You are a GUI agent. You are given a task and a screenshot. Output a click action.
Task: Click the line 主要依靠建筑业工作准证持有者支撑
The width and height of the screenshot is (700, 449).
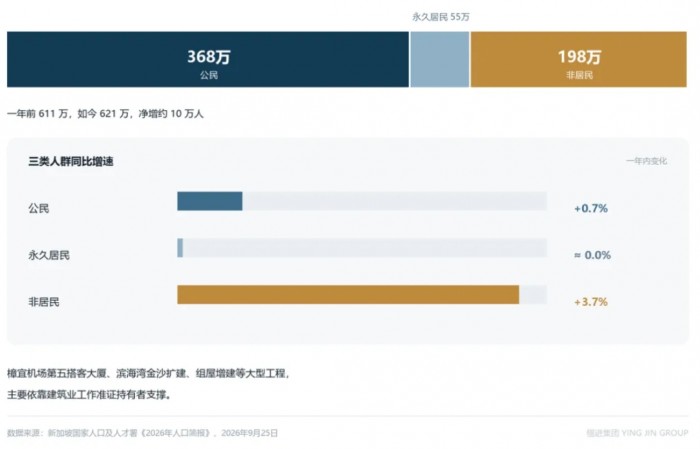pos(89,395)
